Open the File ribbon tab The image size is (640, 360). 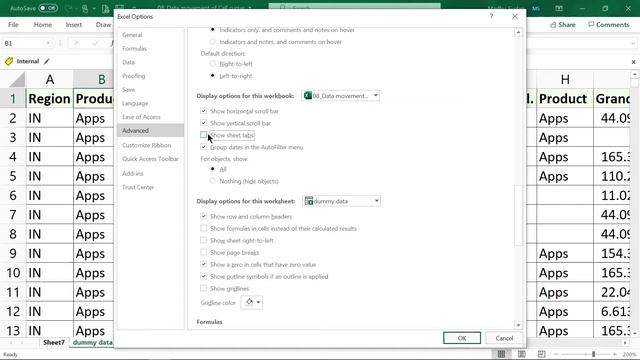(x=13, y=24)
